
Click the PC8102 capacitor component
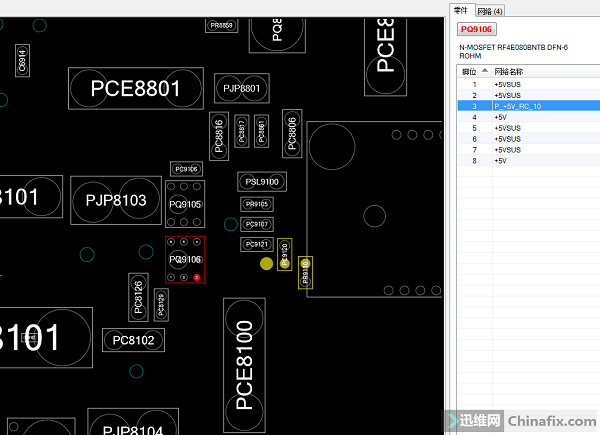[133, 340]
